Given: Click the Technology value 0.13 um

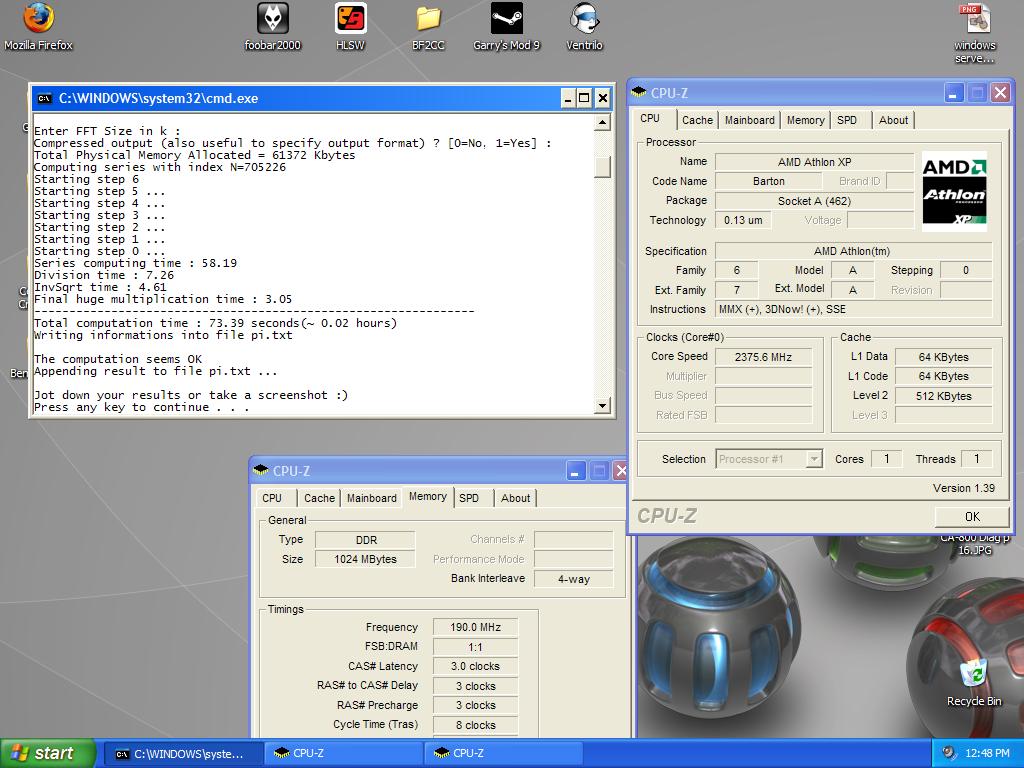Looking at the screenshot, I should (743, 220).
